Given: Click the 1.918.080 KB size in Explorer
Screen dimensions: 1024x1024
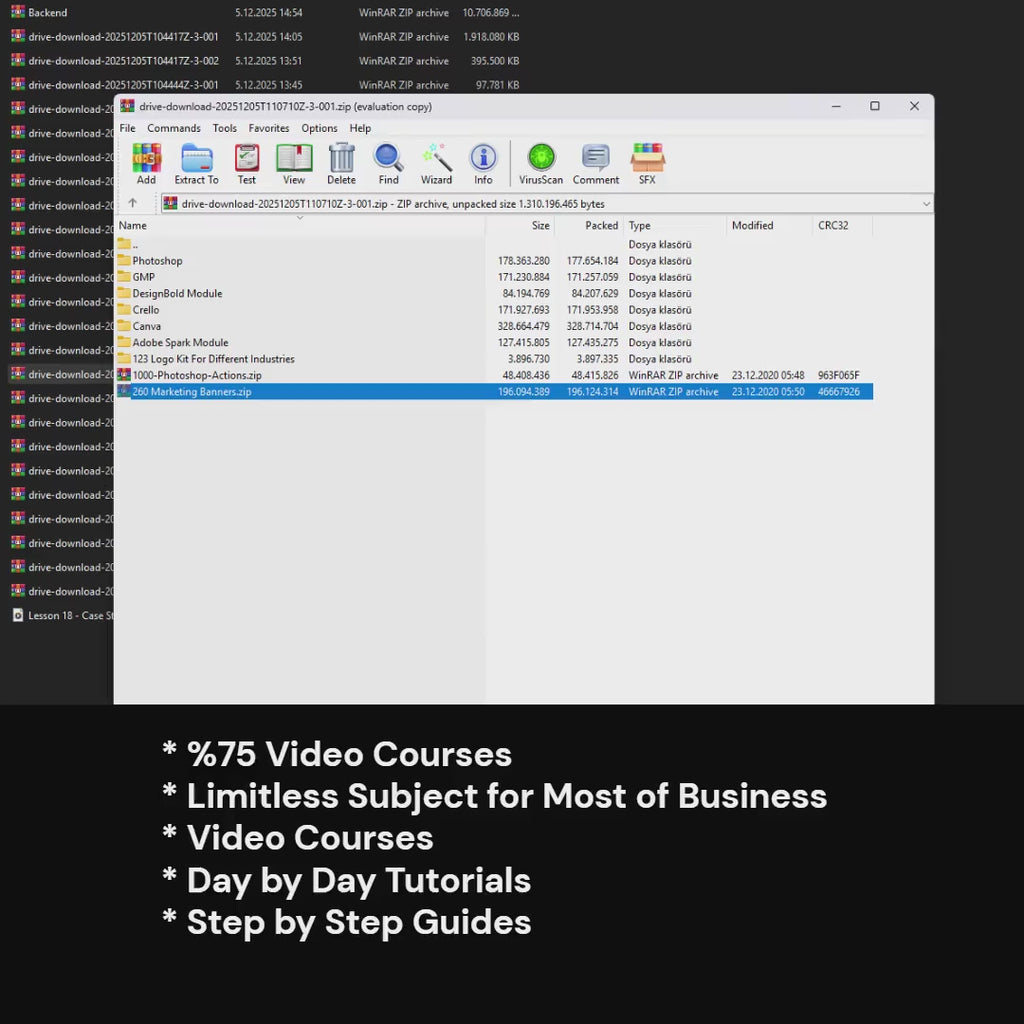Looking at the screenshot, I should coord(491,37).
